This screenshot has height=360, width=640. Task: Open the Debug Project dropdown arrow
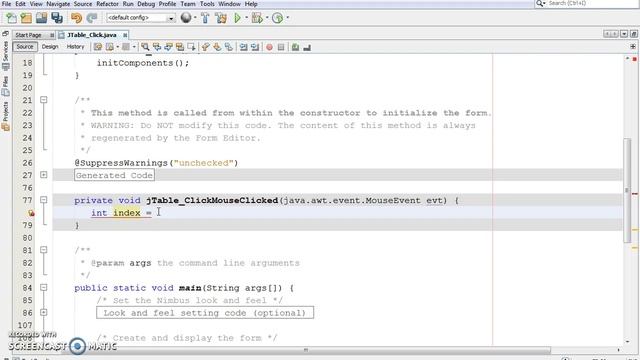click(267, 18)
